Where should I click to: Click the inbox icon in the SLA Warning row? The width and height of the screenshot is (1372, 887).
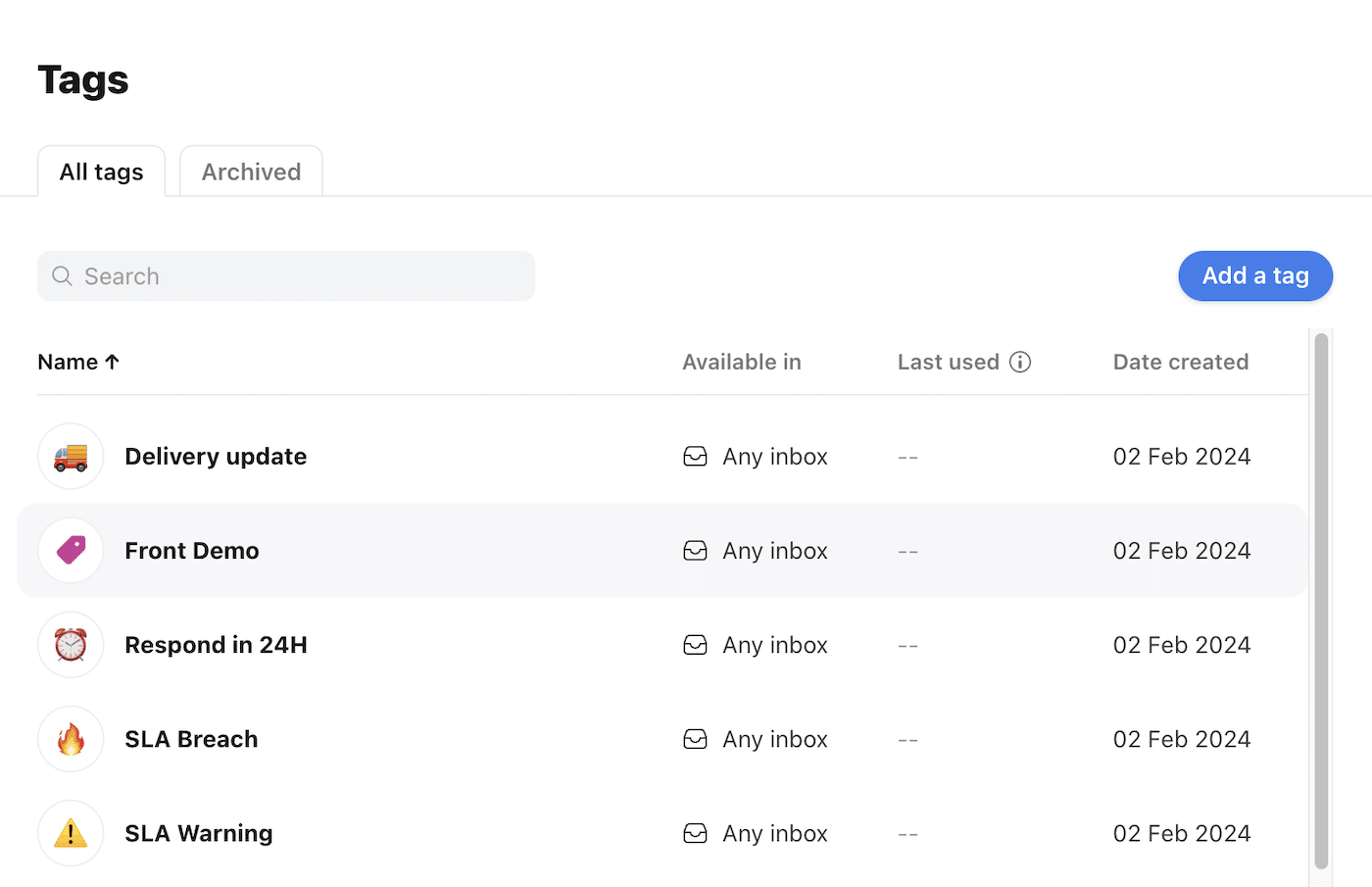point(695,833)
